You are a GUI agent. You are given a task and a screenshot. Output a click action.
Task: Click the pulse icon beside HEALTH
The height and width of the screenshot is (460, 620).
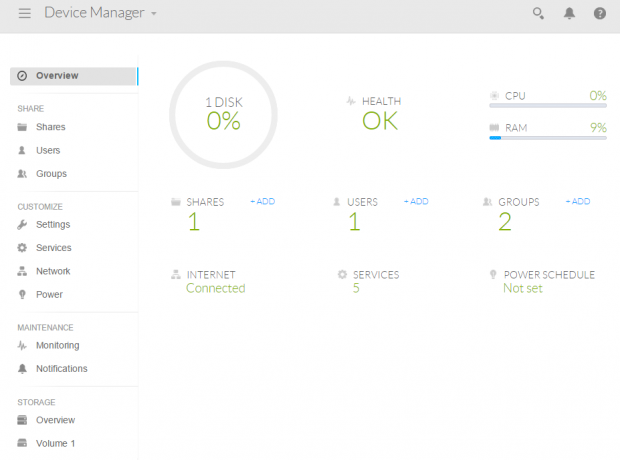click(351, 101)
